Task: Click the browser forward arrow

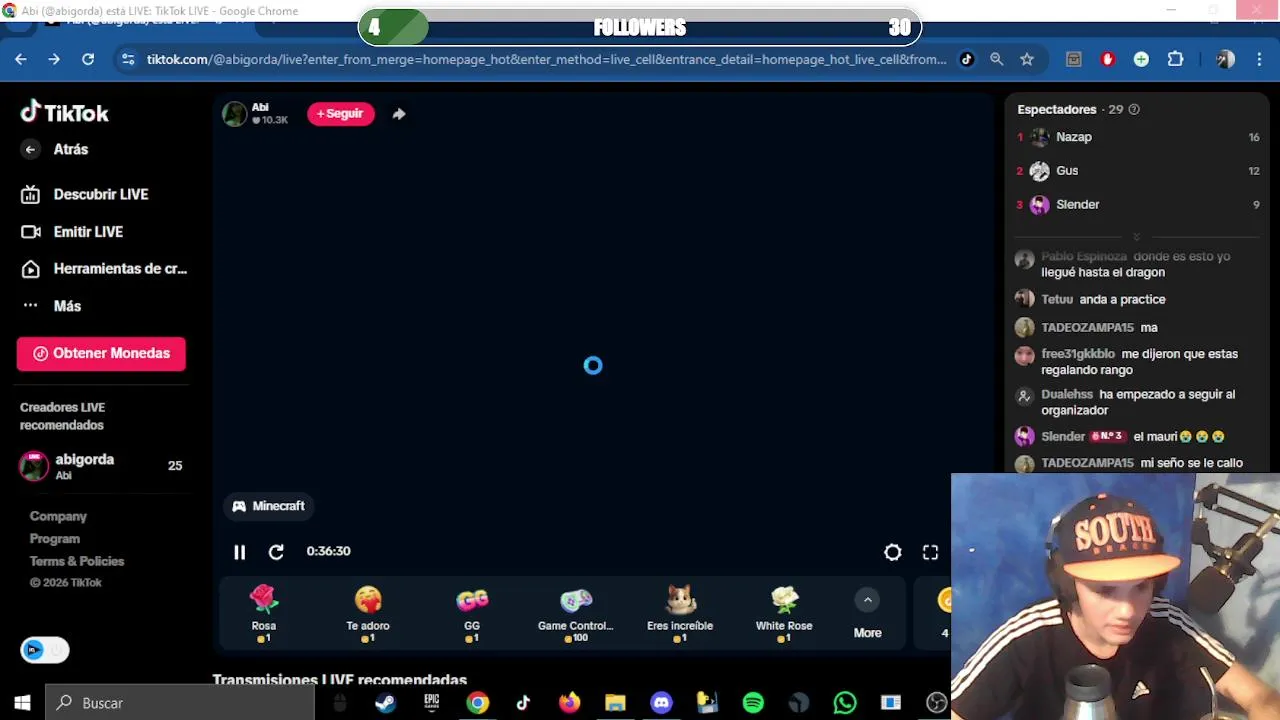Action: pos(54,60)
